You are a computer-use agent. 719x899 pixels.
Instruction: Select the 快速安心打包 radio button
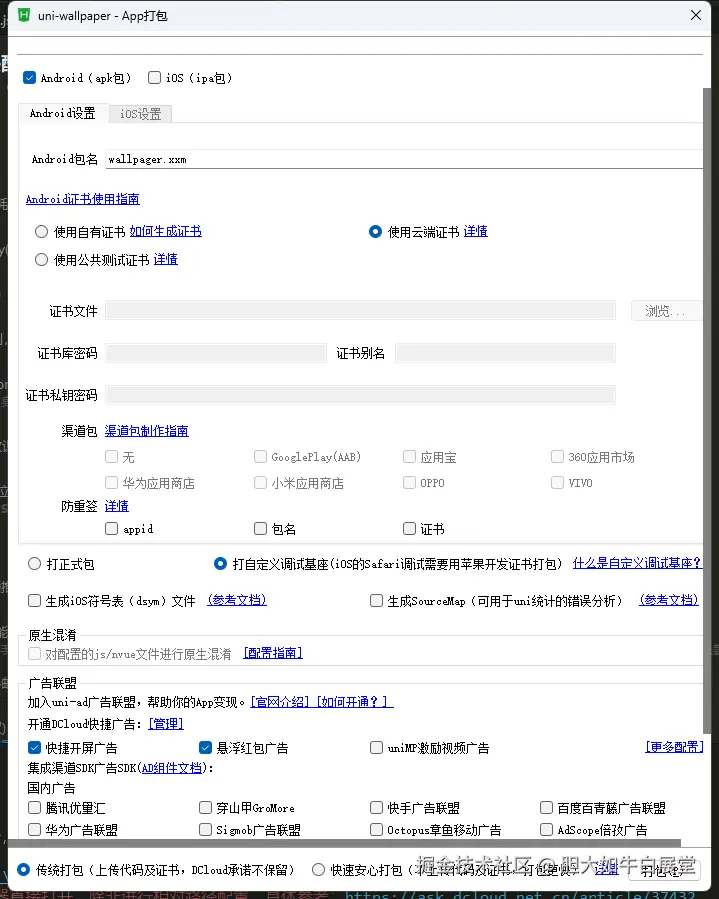(318, 870)
